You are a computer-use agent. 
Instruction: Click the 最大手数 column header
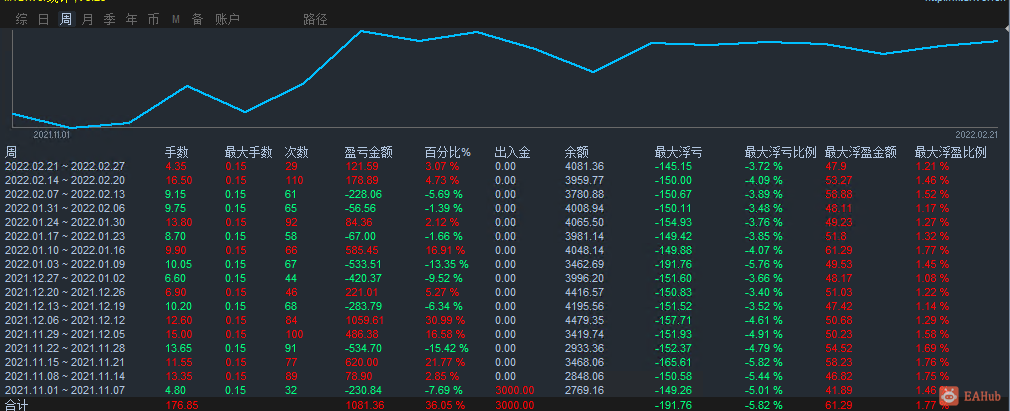[x=248, y=153]
